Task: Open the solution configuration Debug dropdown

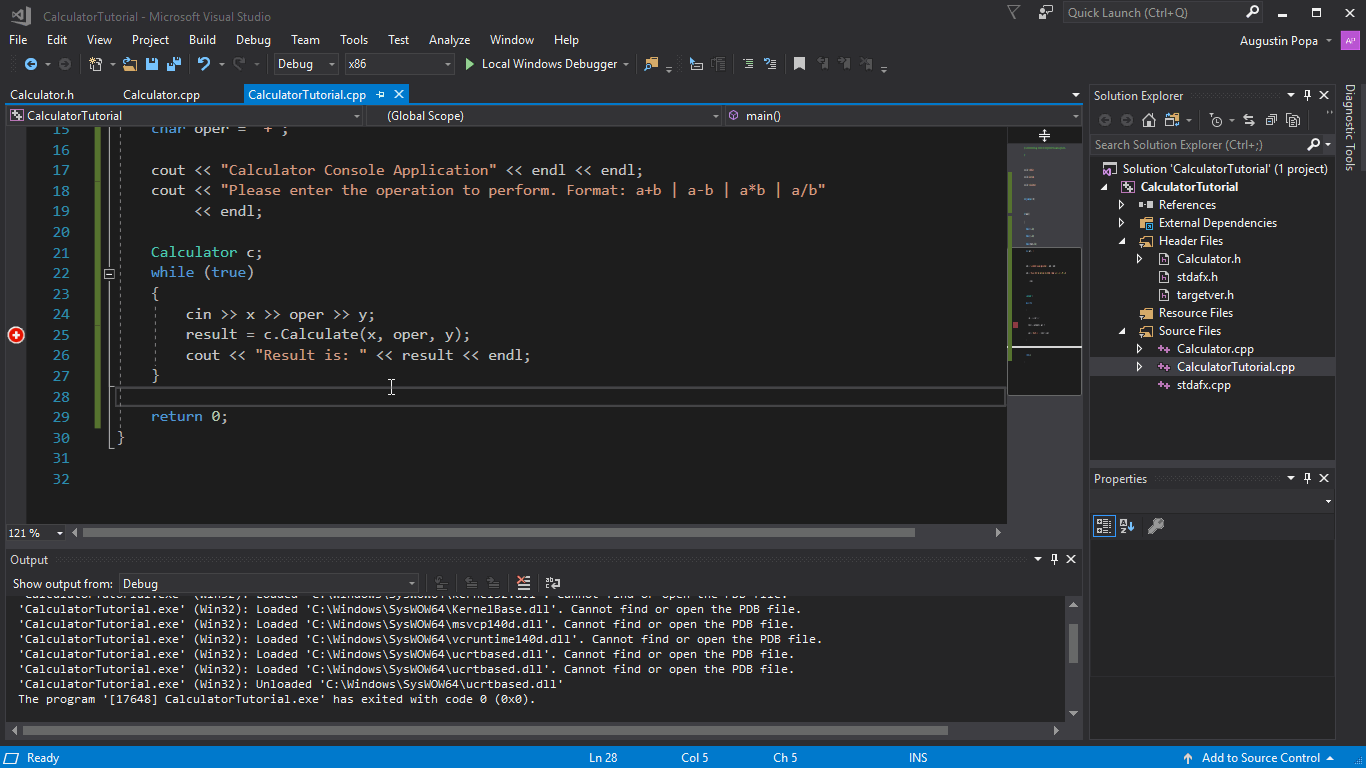Action: [x=331, y=63]
